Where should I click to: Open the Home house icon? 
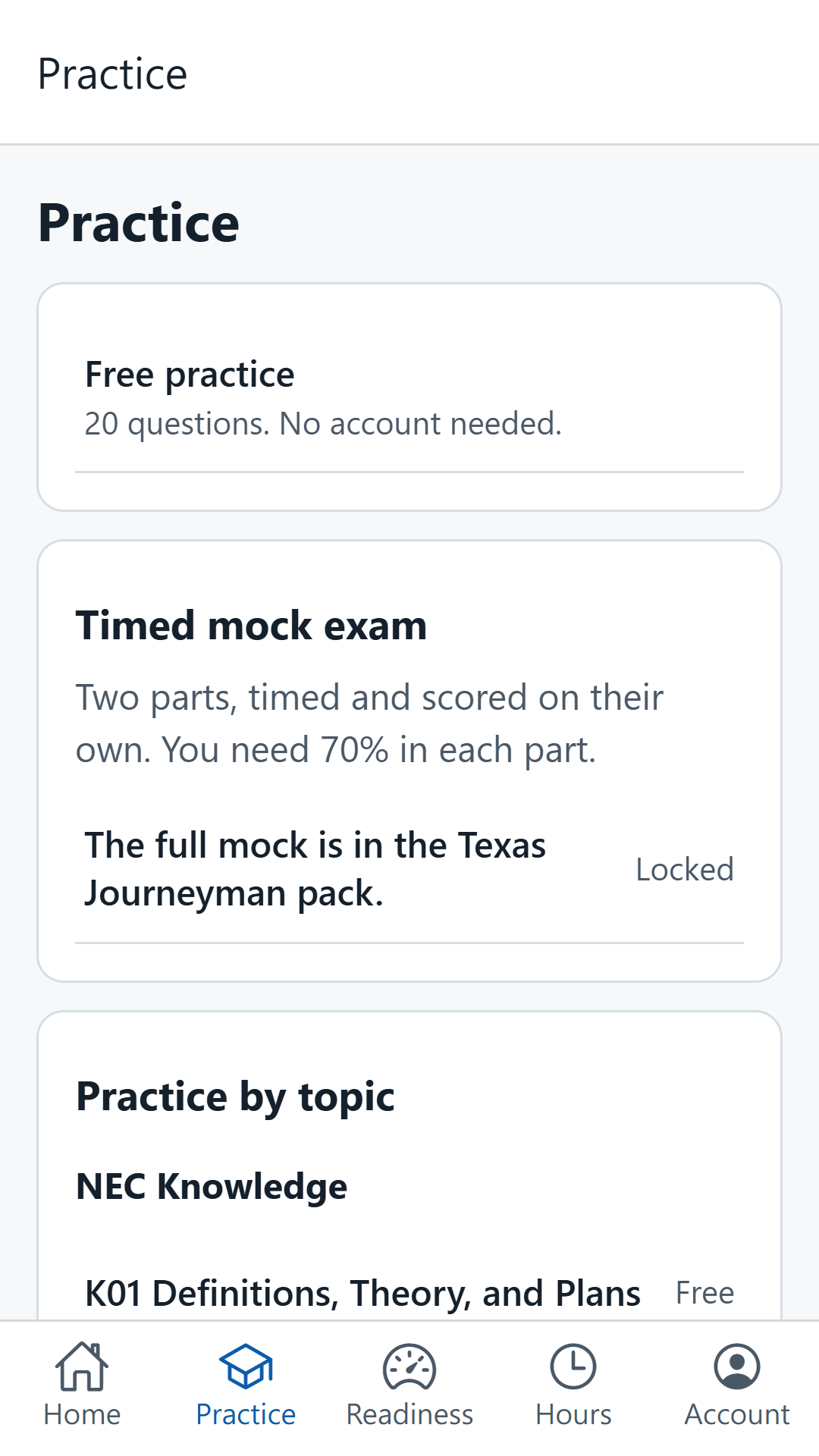pos(82,1367)
